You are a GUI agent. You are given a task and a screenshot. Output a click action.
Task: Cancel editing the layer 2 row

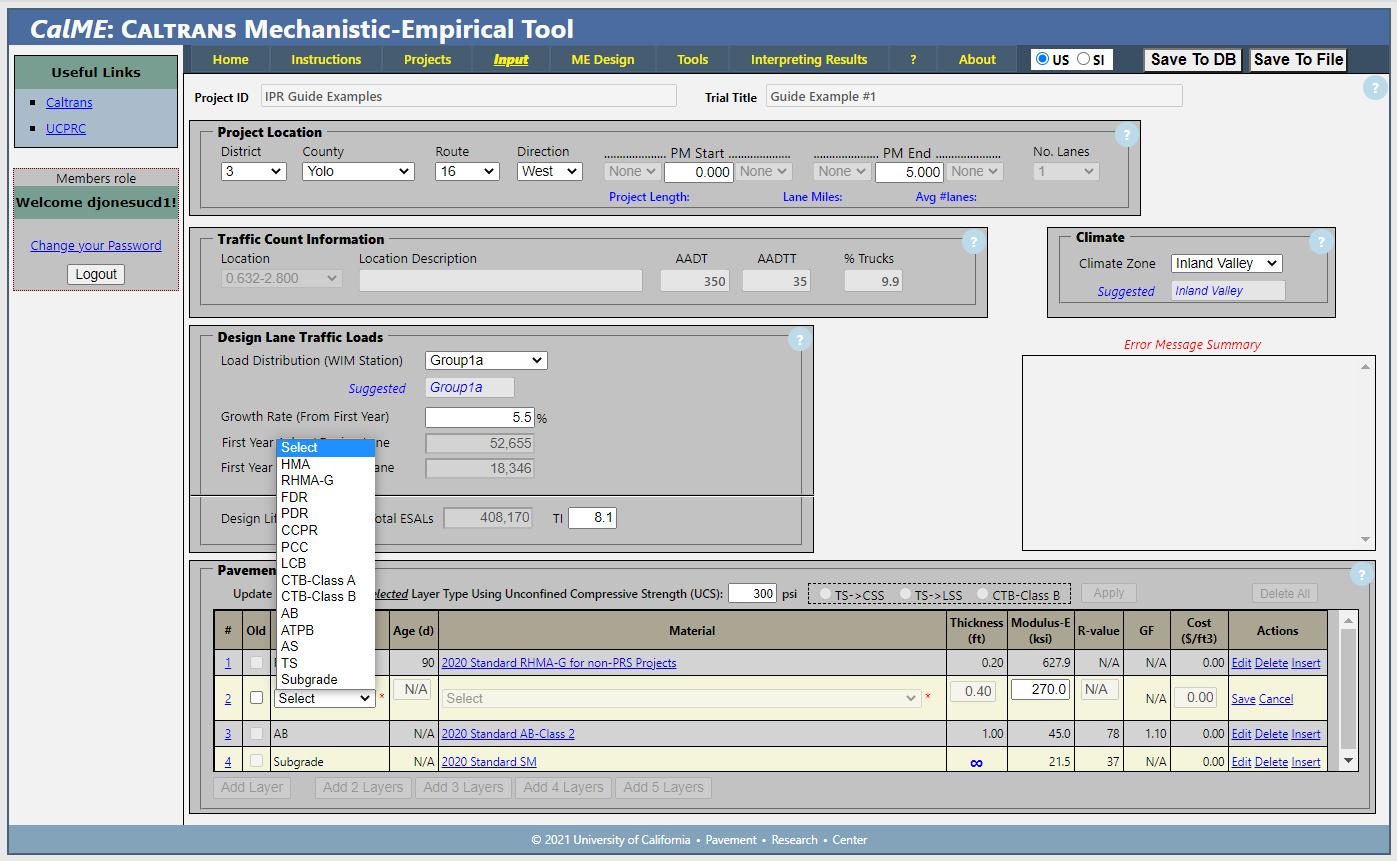tap(1276, 699)
